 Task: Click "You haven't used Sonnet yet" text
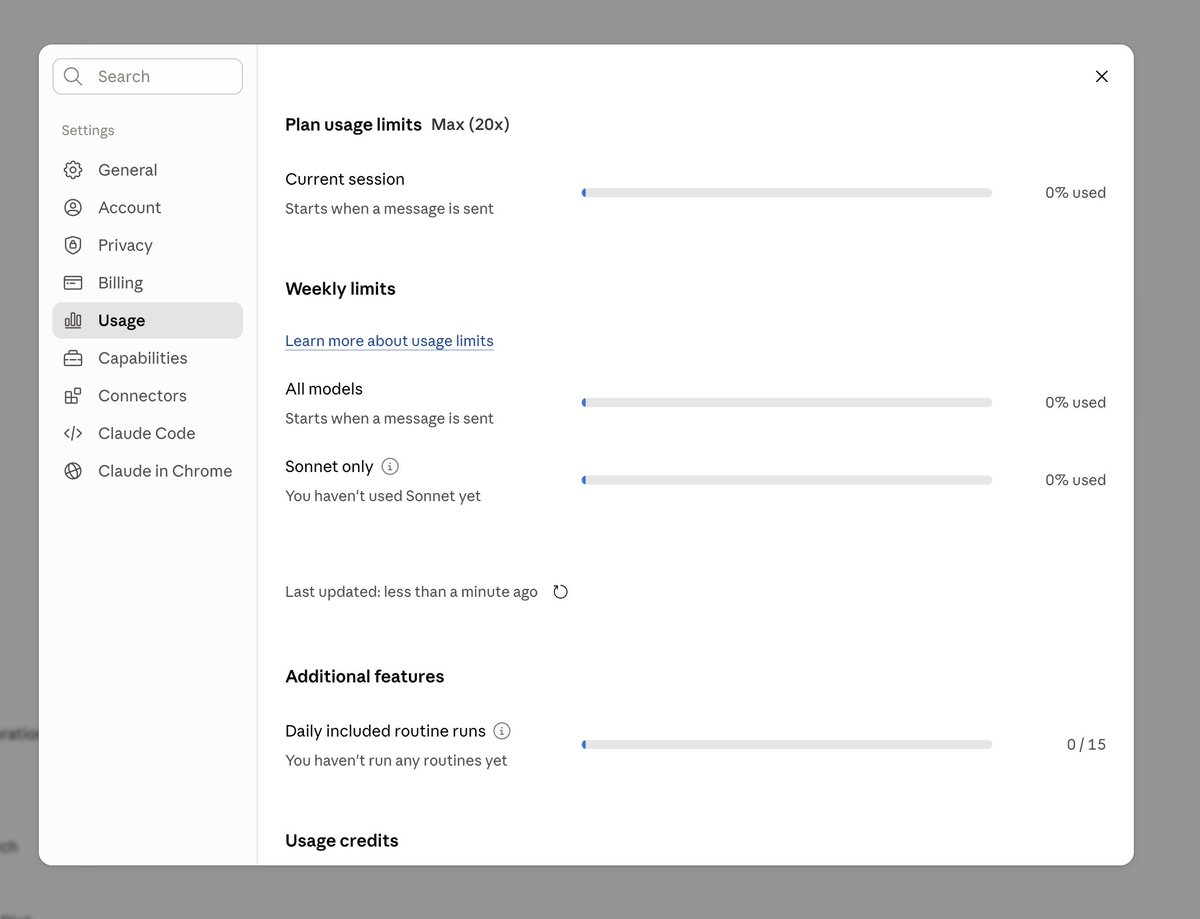pyautogui.click(x=383, y=496)
